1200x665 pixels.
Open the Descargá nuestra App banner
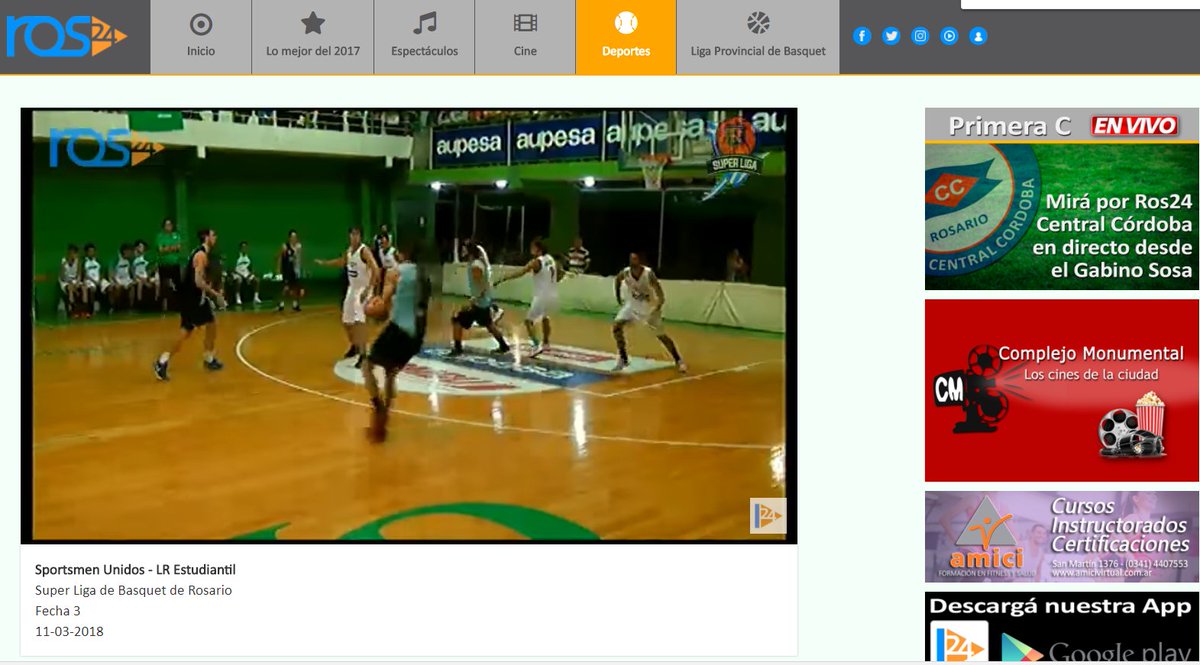point(1062,627)
